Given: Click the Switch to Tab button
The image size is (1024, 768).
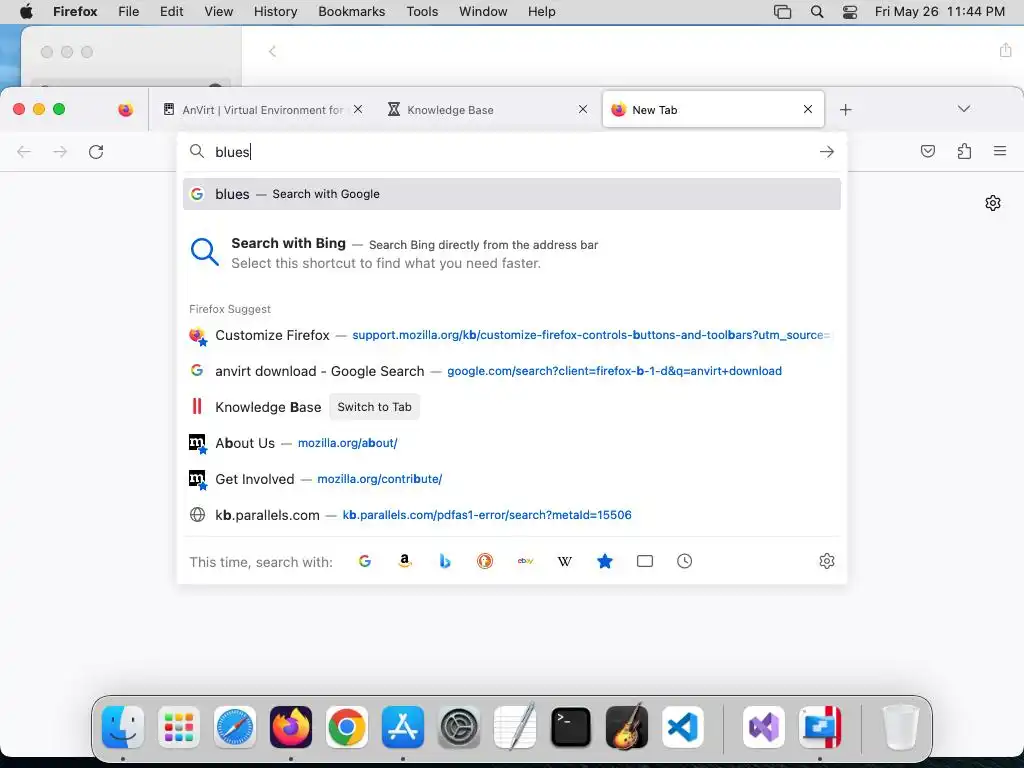Looking at the screenshot, I should pyautogui.click(x=374, y=407).
